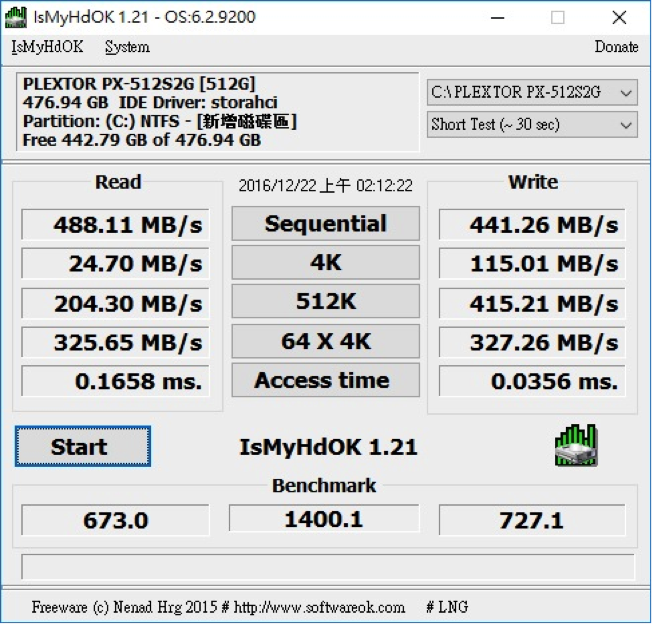Select the 415.21 MB/s 512K write value
The height and width of the screenshot is (624, 652).
pos(532,303)
